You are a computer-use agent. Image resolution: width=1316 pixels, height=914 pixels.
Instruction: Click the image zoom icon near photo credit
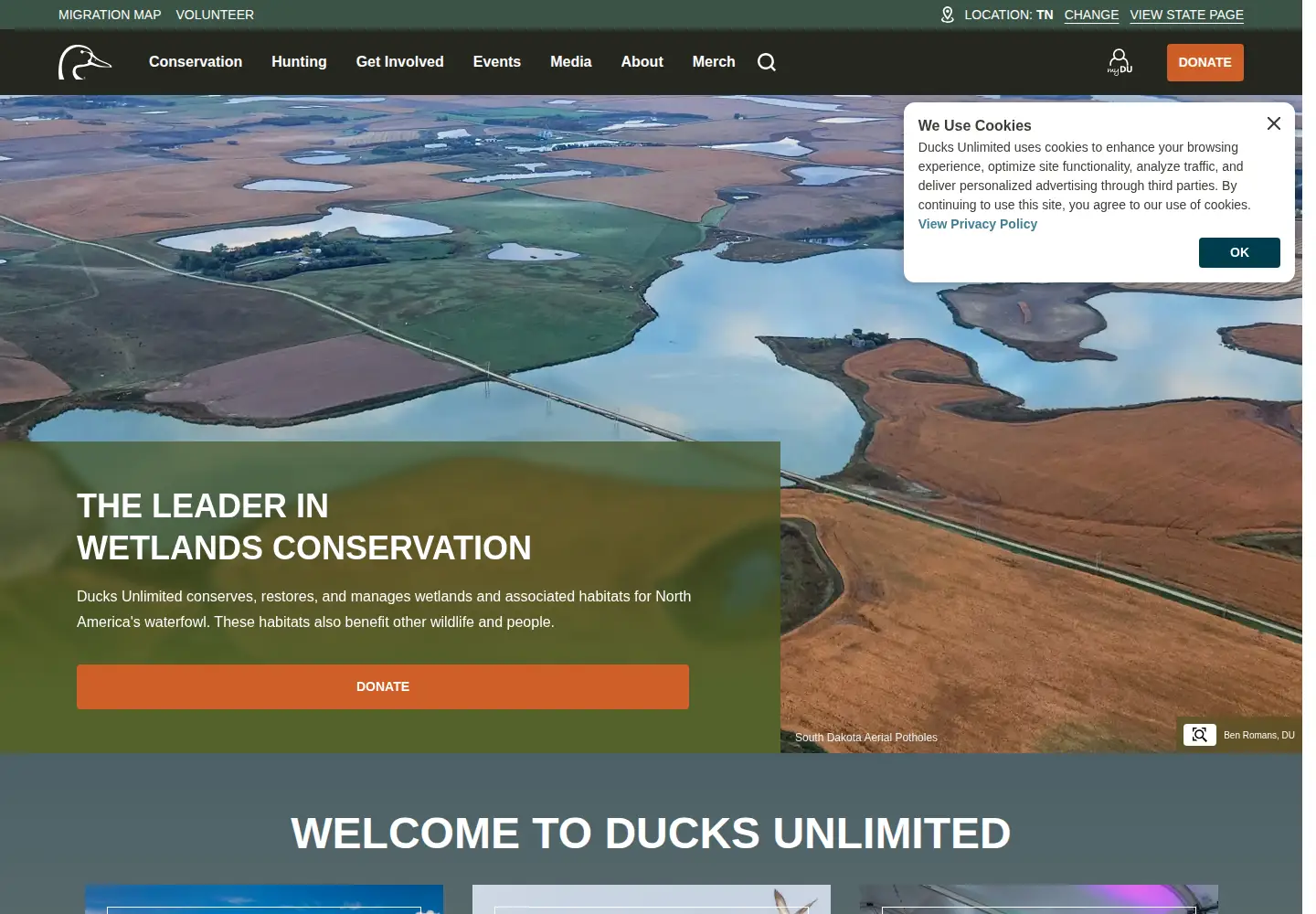pyautogui.click(x=1200, y=735)
